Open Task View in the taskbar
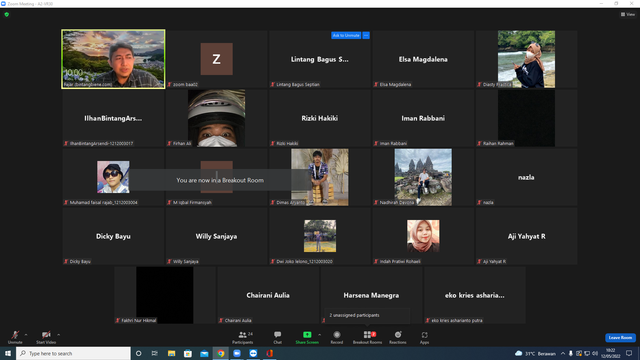Screen dimensions: 640x360 pos(155,353)
